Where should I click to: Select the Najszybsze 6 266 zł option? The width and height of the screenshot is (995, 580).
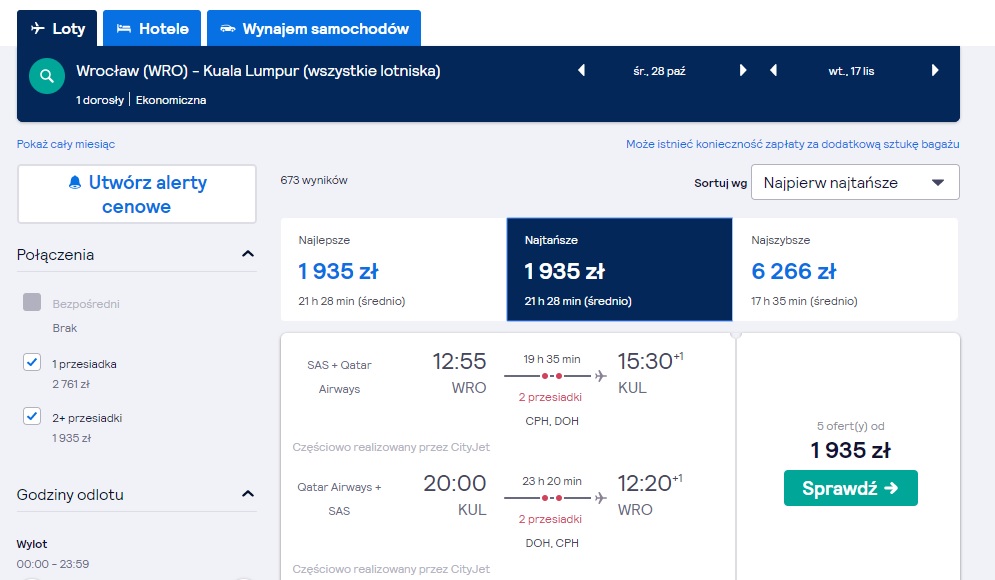[x=845, y=270]
